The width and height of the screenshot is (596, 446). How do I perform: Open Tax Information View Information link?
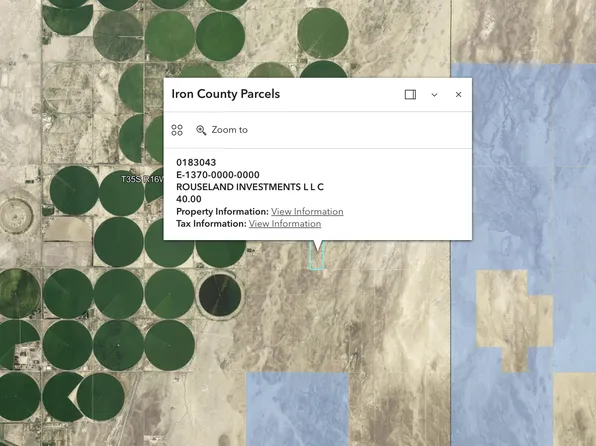pyautogui.click(x=285, y=224)
